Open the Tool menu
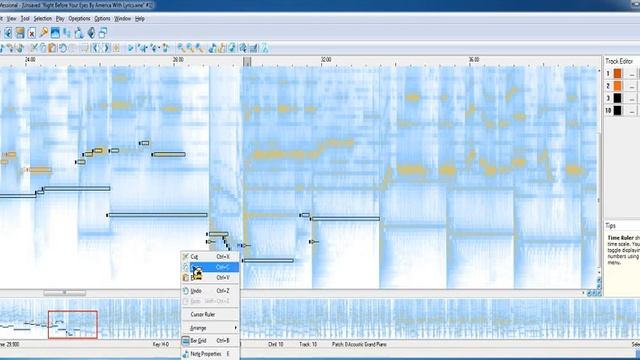The width and height of the screenshot is (640, 360). point(25,19)
